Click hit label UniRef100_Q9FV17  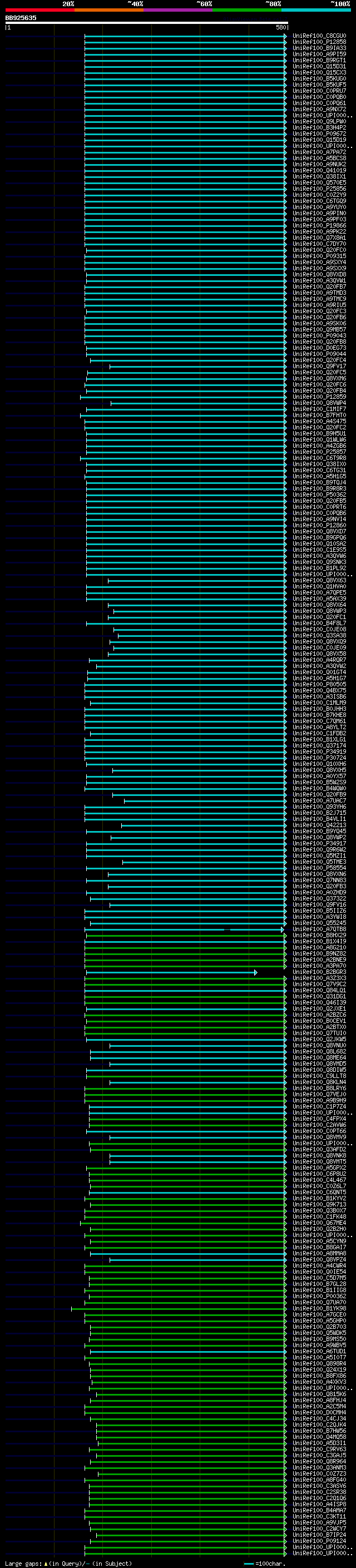tap(319, 366)
